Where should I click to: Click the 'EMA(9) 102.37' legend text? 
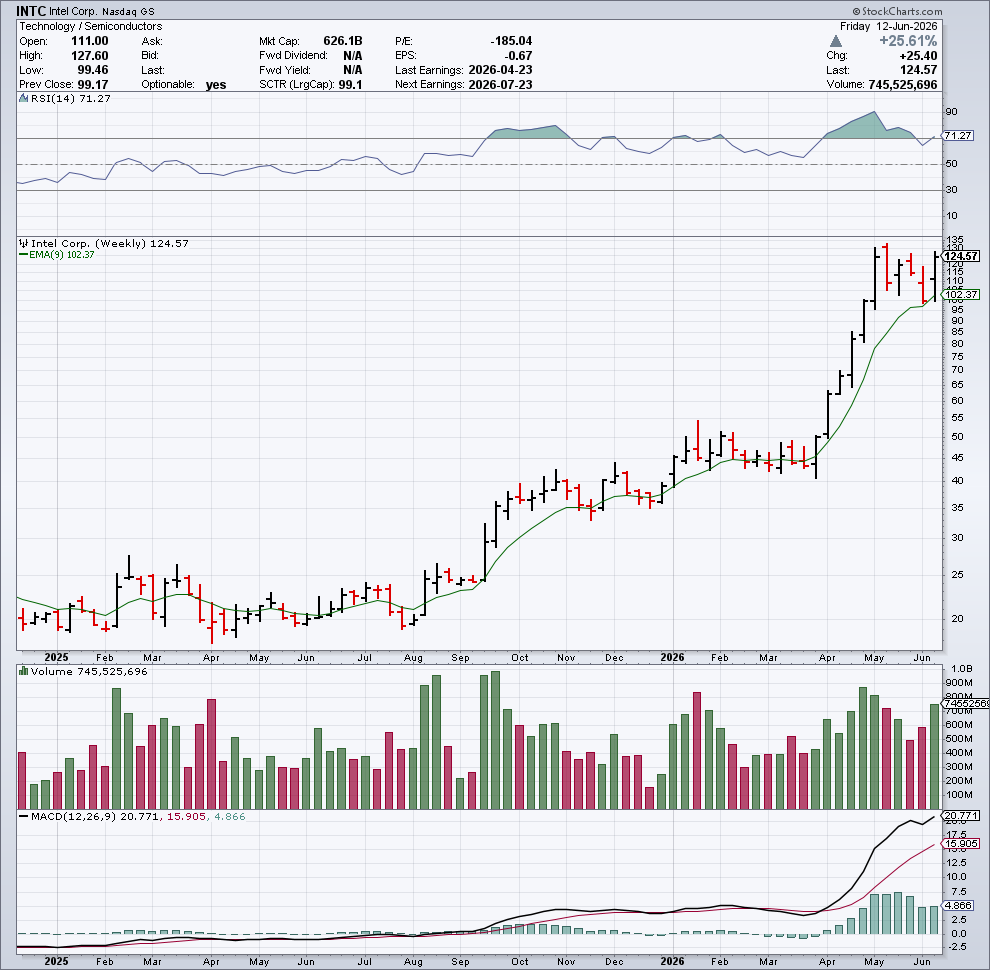[62, 254]
